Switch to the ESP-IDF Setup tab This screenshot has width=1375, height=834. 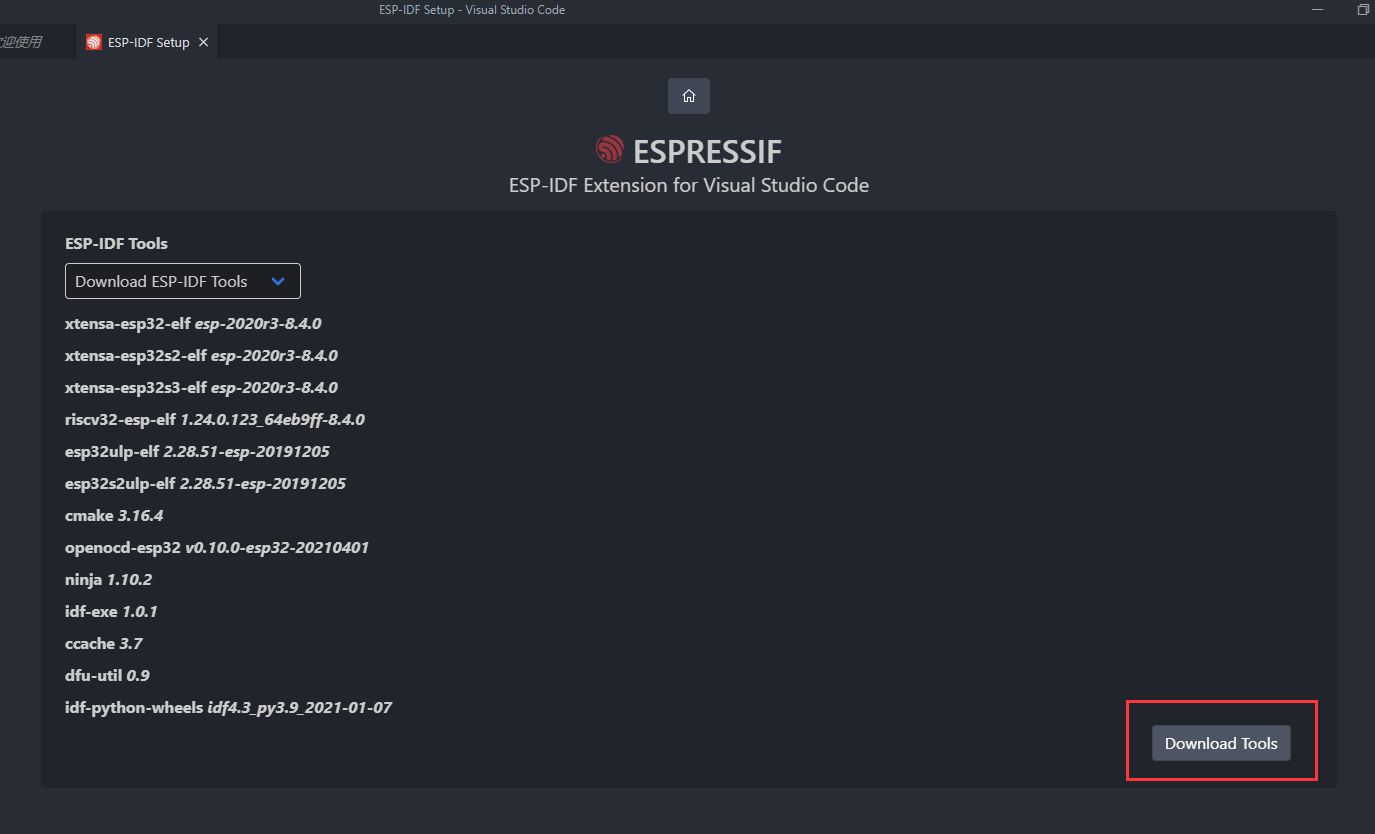point(147,43)
